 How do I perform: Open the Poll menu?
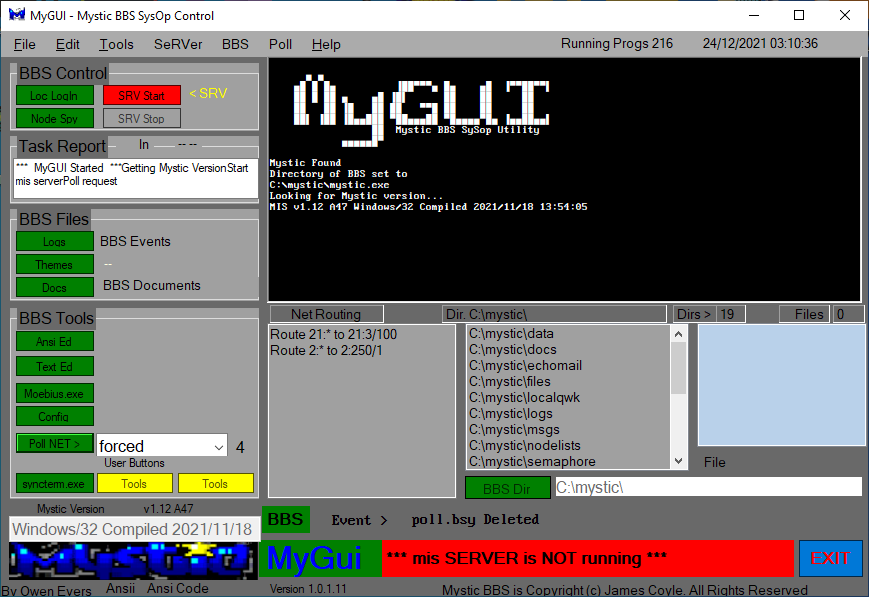point(280,44)
